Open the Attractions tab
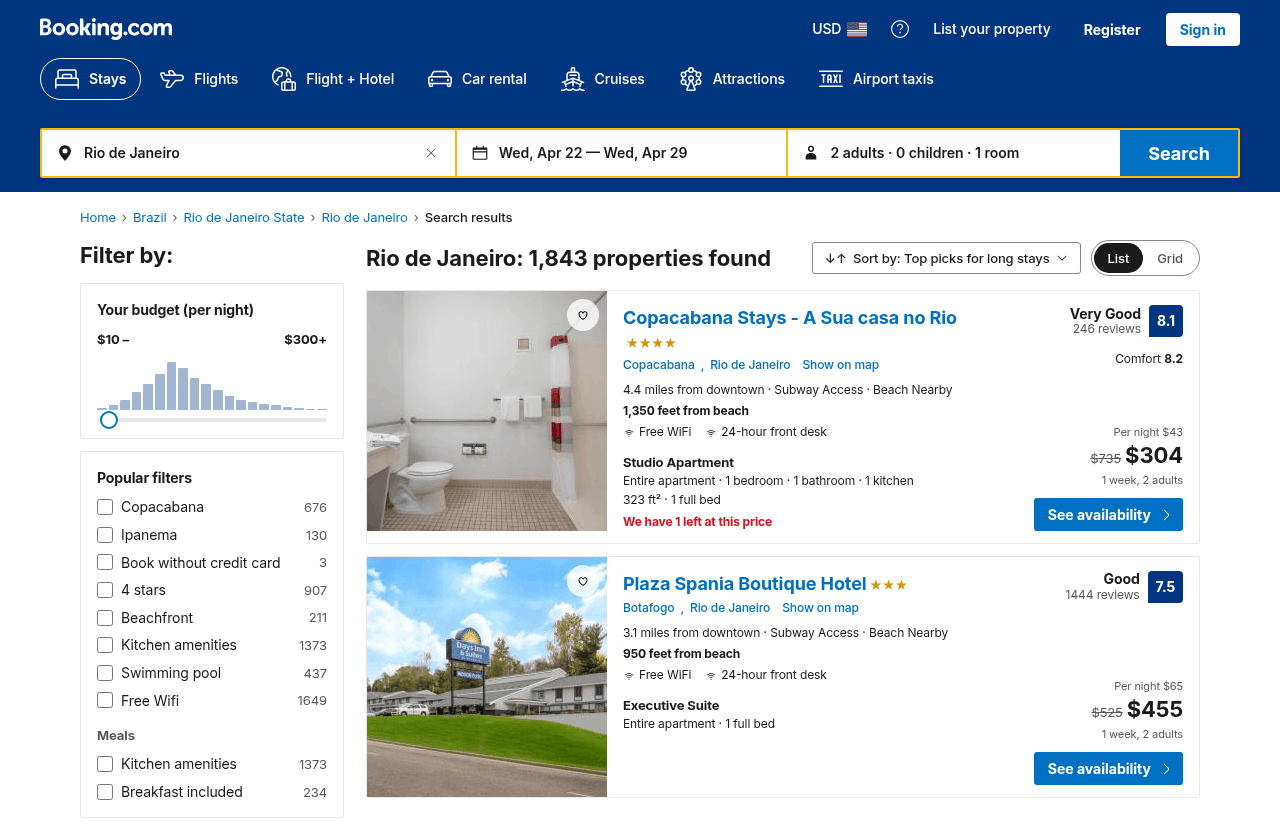This screenshot has width=1280, height=827. tap(732, 79)
